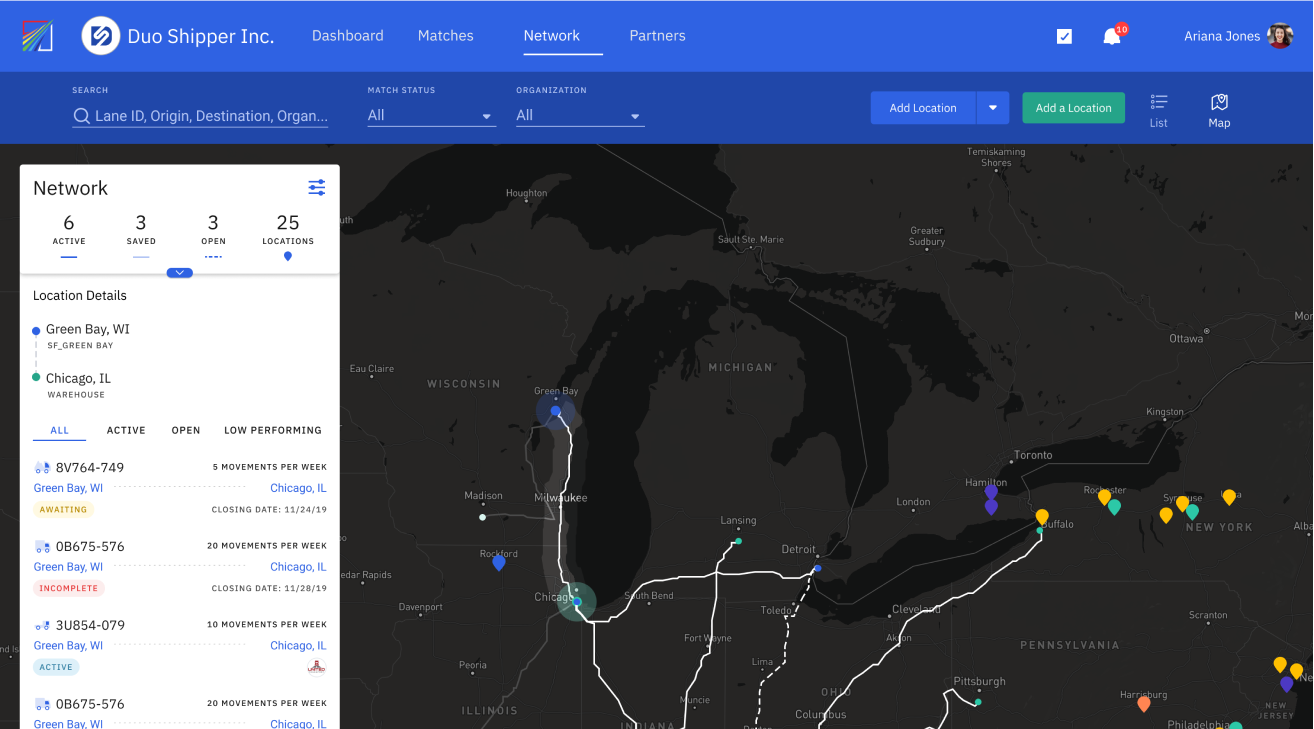Select the Network tab
Screen dimensions: 1314x729
pos(552,36)
